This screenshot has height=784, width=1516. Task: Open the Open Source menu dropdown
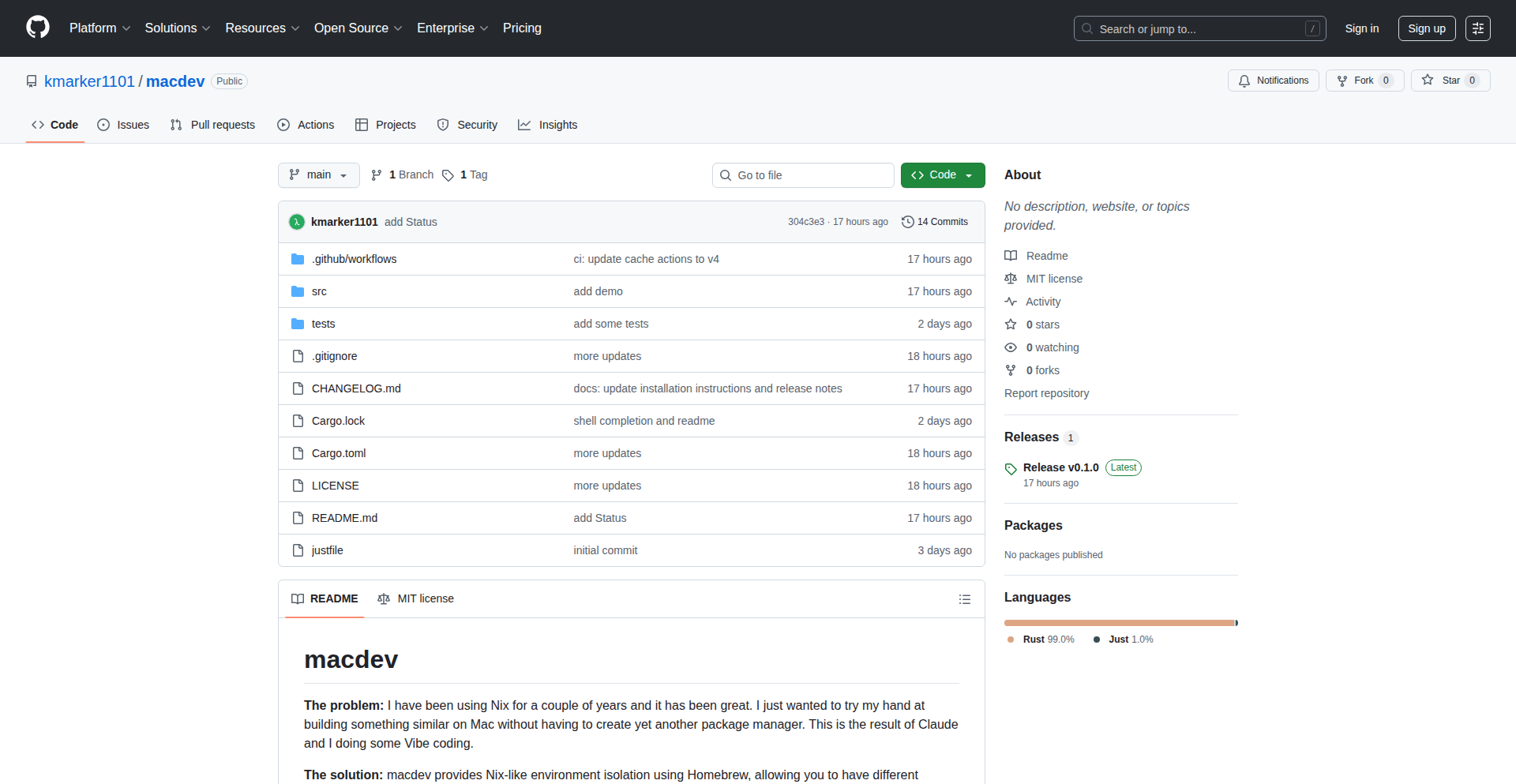pyautogui.click(x=357, y=28)
